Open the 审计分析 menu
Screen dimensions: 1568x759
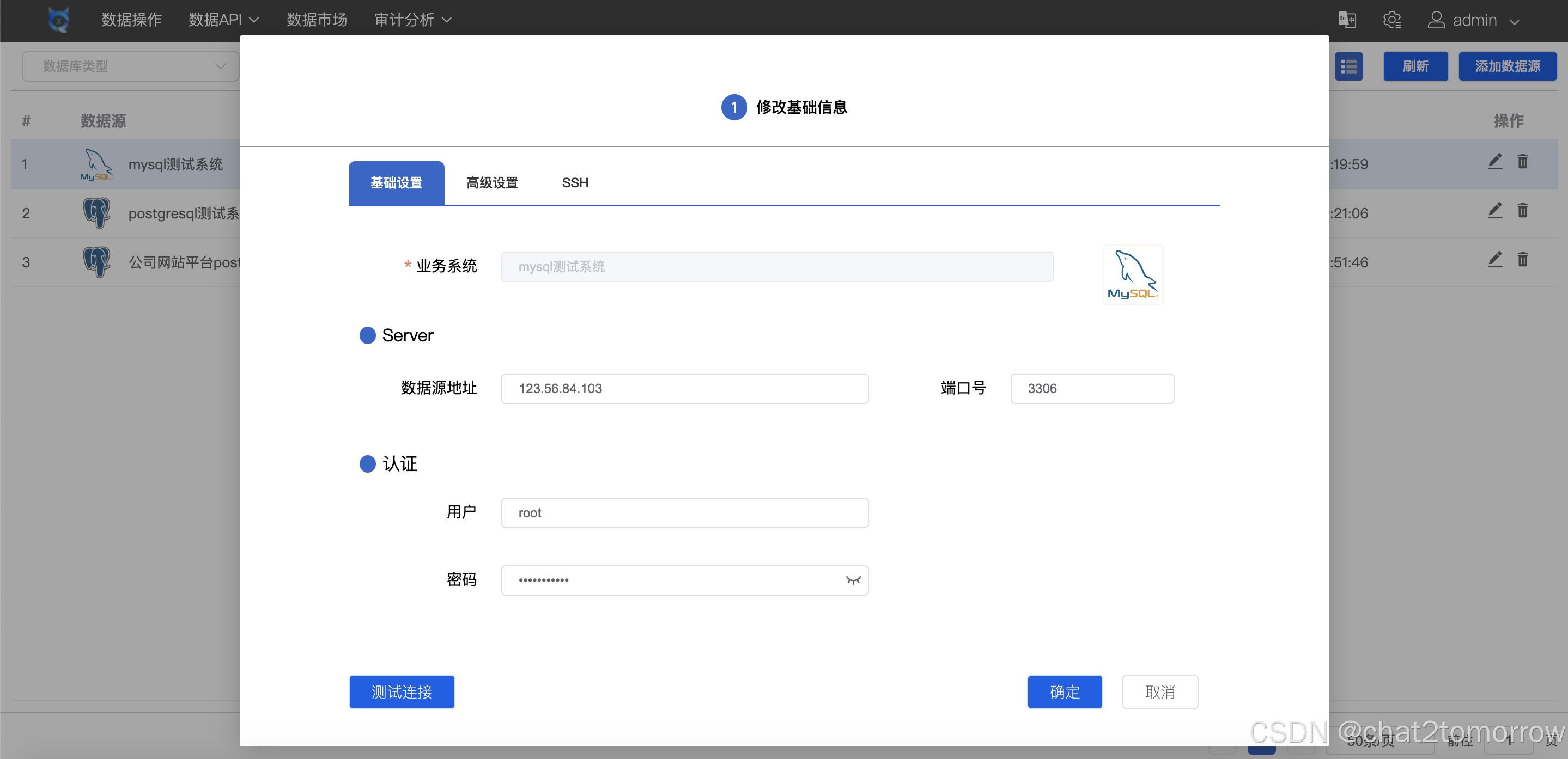coord(412,20)
